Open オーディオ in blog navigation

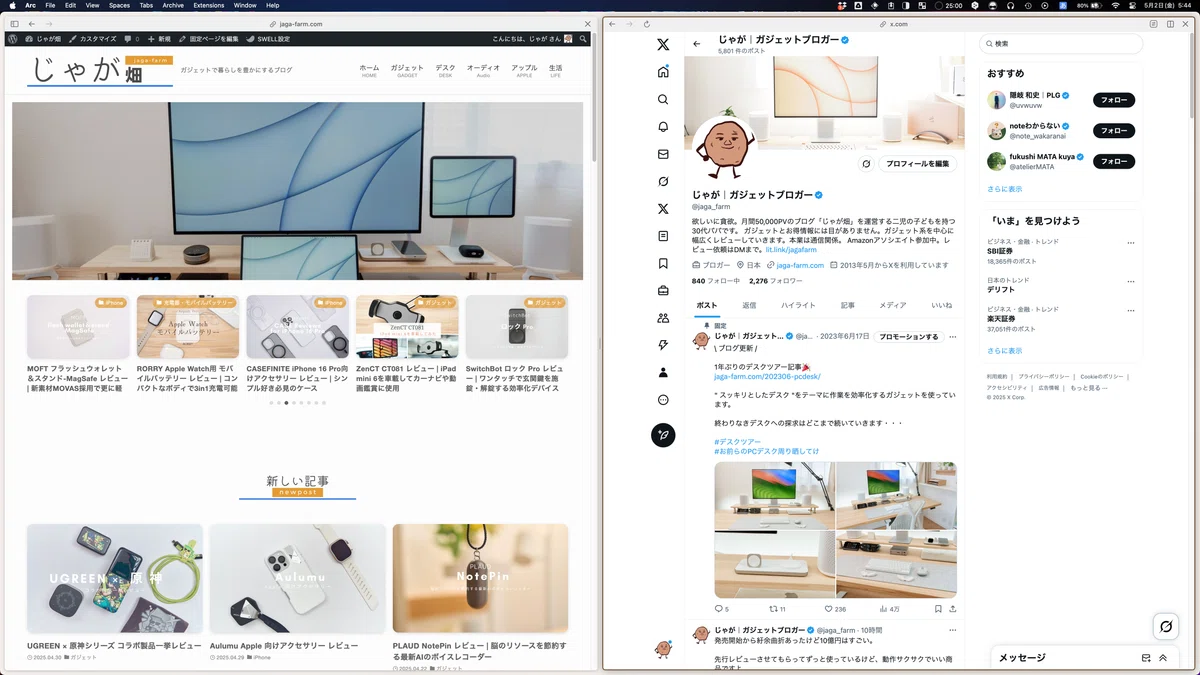pyautogui.click(x=483, y=70)
